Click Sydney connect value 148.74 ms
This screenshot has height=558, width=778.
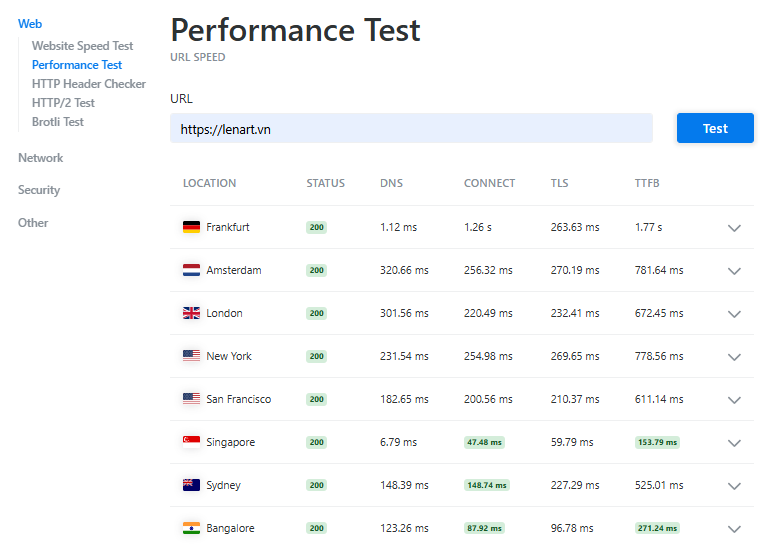(487, 485)
